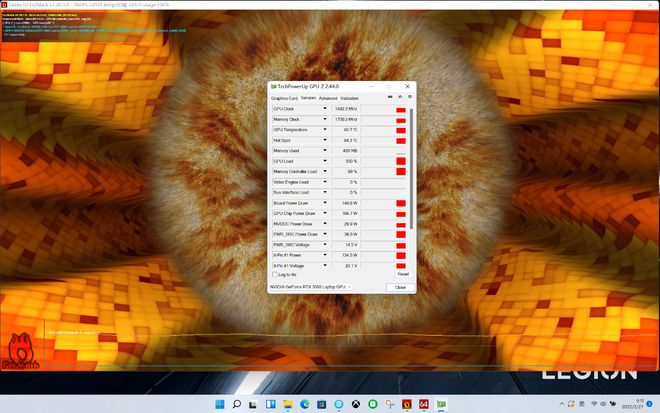Open Microsoft Edge from taskbar
660x413 pixels.
(x=305, y=404)
